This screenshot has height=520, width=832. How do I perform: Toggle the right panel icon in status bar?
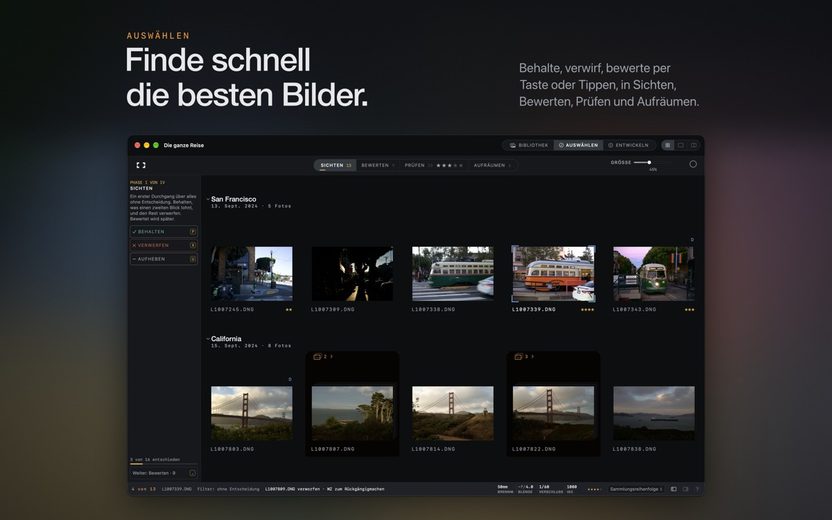pos(686,489)
